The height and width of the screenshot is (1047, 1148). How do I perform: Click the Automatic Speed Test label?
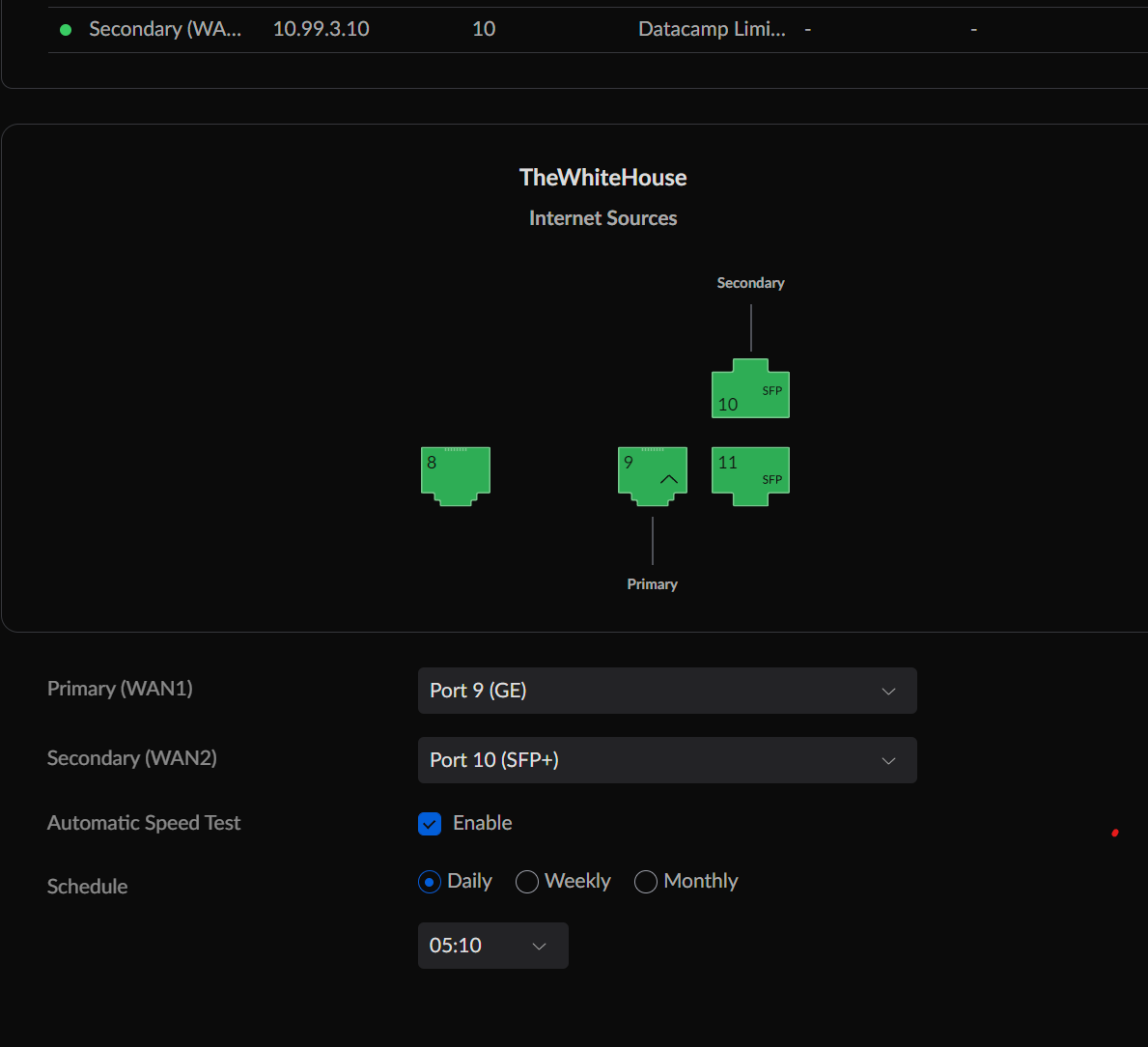144,823
